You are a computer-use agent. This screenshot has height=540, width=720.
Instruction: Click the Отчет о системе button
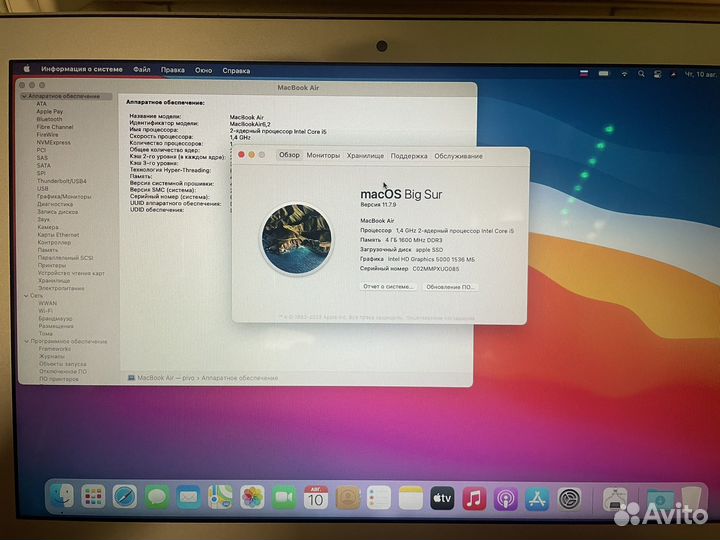point(388,286)
